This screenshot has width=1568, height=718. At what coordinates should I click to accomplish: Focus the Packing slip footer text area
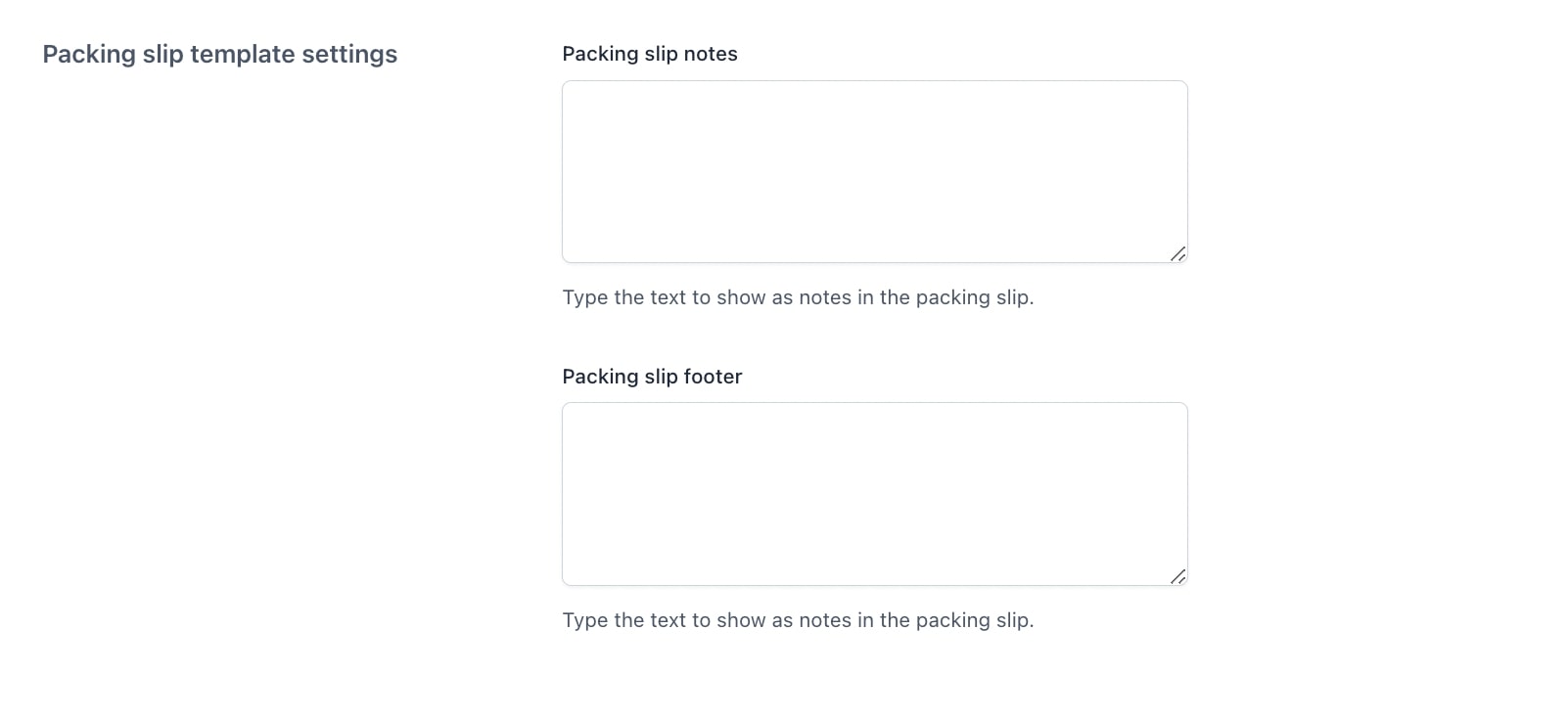coord(874,494)
